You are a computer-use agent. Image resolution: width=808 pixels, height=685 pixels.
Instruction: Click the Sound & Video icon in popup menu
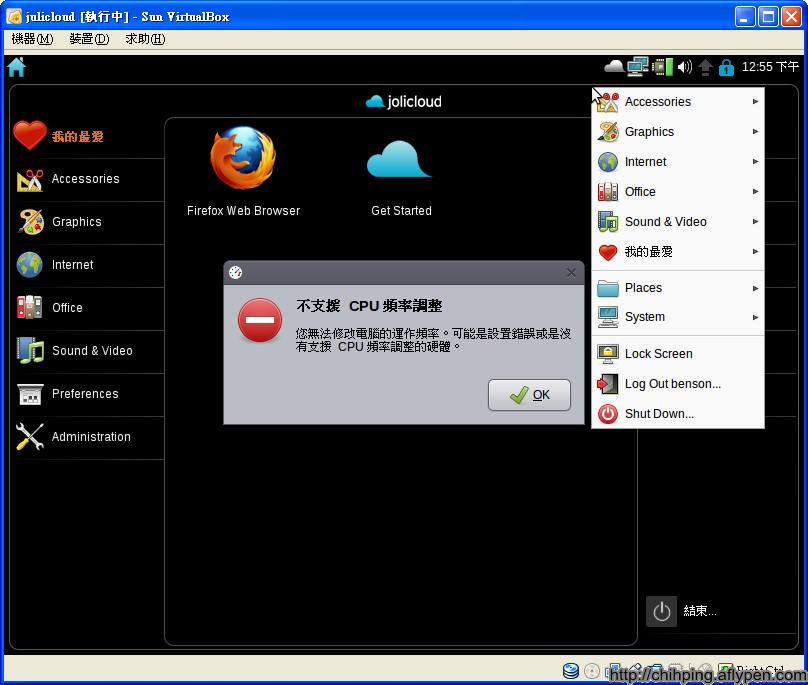608,222
